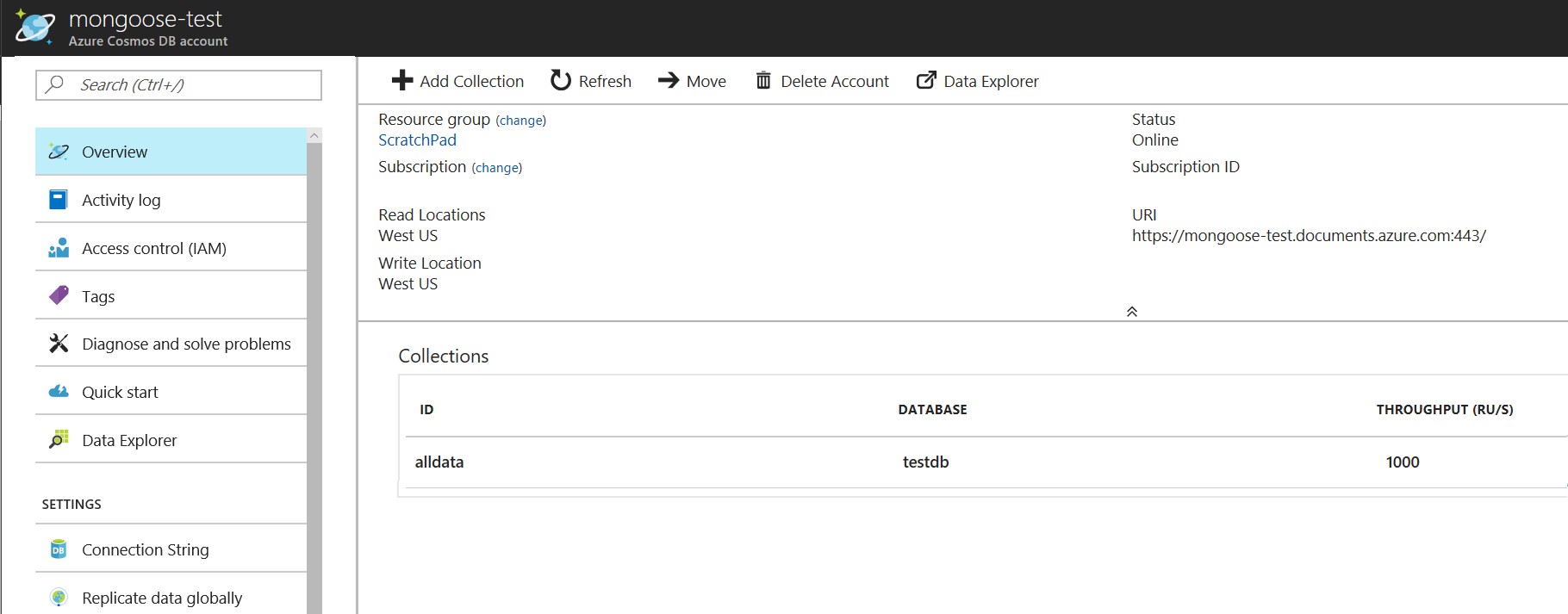The width and height of the screenshot is (1568, 614).
Task: Select the Overview menu item
Action: pos(115,152)
